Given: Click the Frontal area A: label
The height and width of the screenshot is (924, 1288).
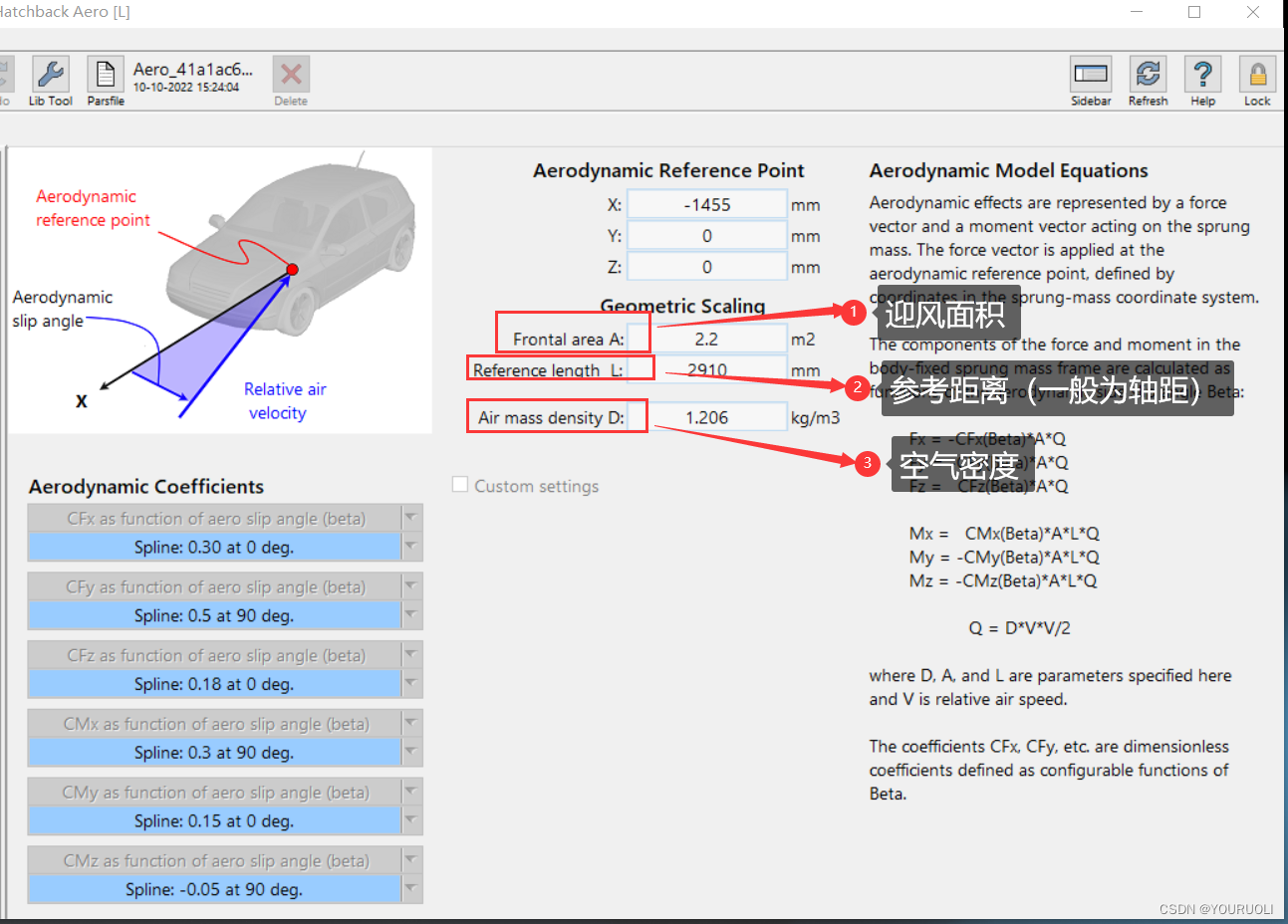Looking at the screenshot, I should pyautogui.click(x=568, y=340).
